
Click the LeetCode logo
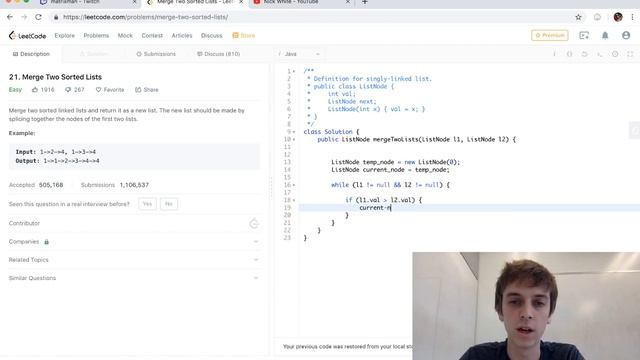[27, 36]
